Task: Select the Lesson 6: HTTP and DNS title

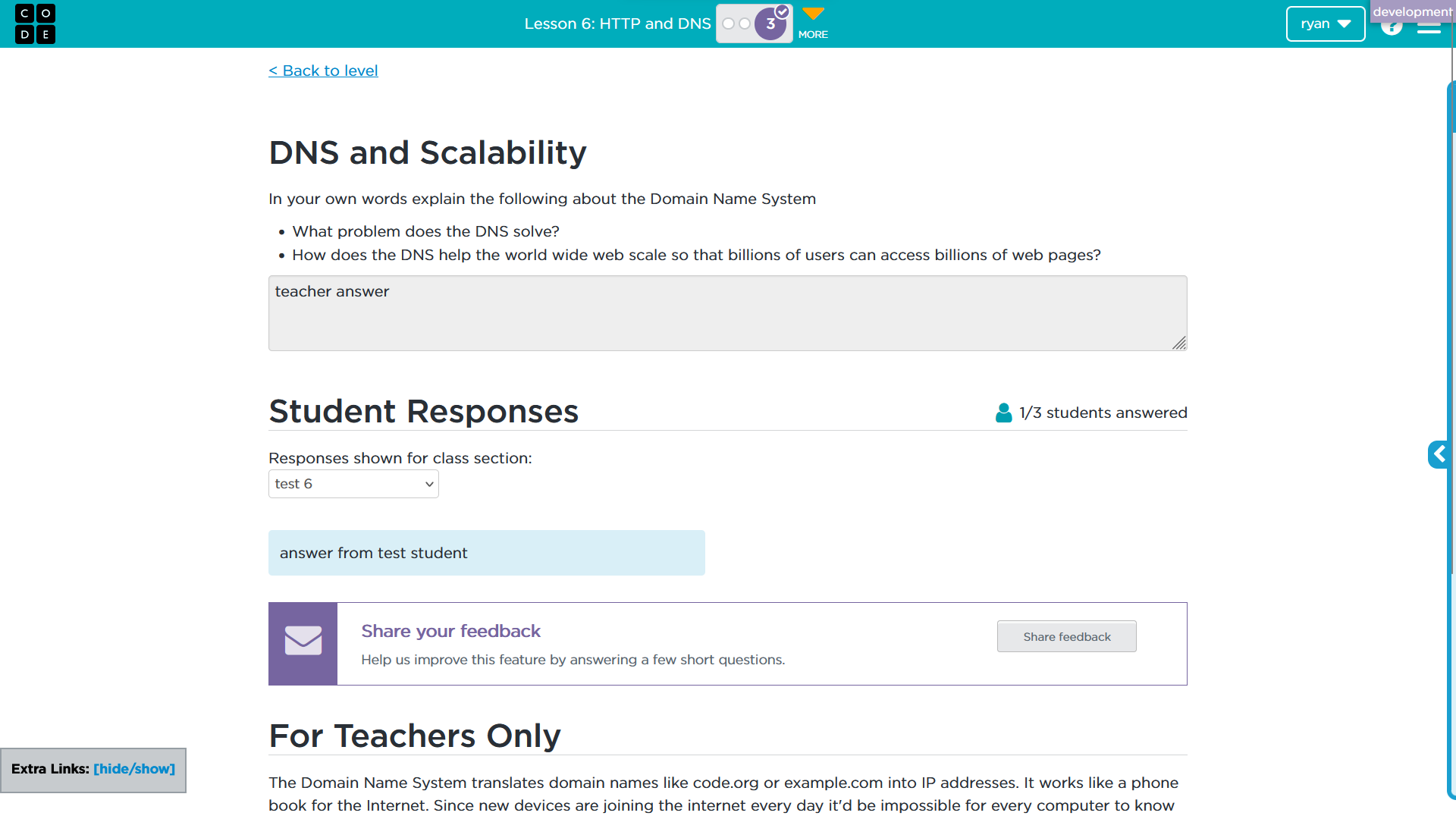Action: pyautogui.click(x=617, y=24)
